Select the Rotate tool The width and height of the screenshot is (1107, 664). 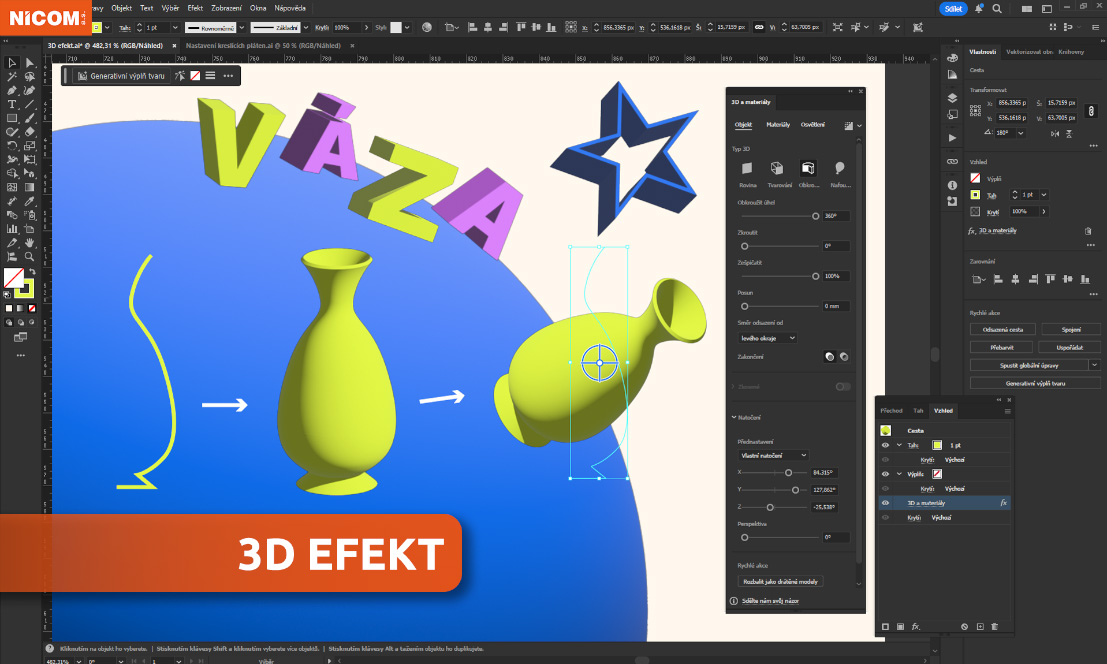[12, 145]
